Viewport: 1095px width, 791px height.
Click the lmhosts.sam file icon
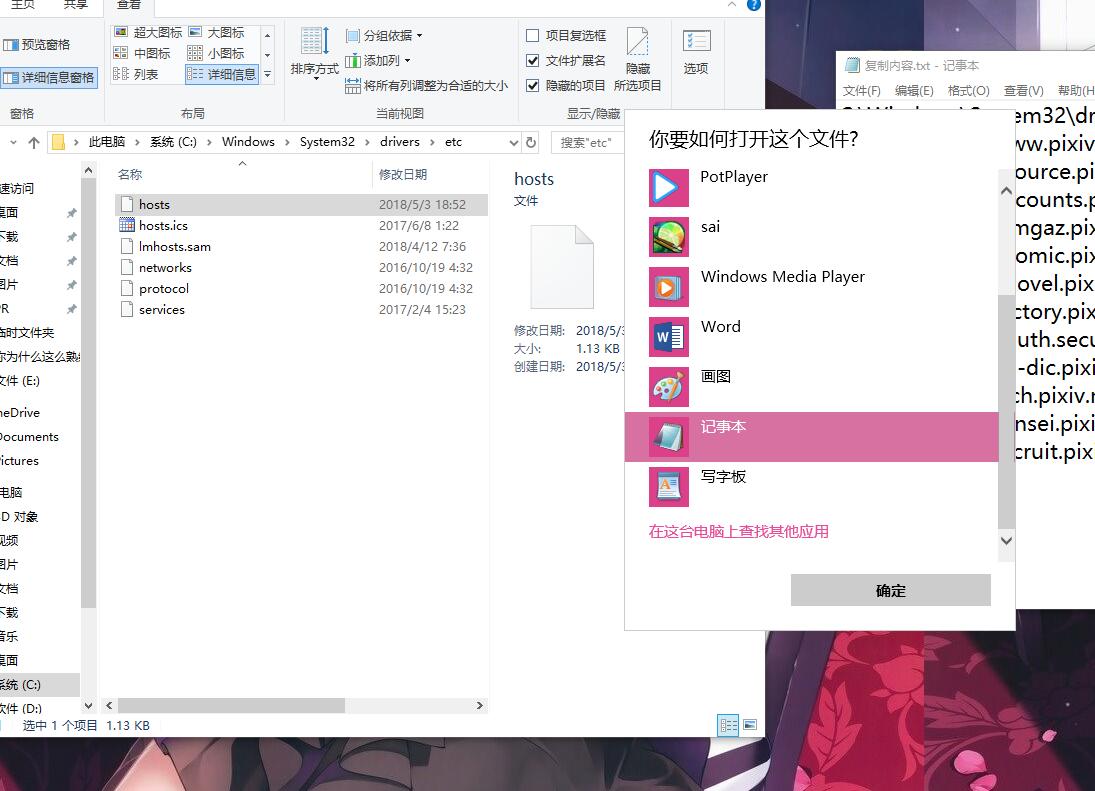click(x=126, y=246)
